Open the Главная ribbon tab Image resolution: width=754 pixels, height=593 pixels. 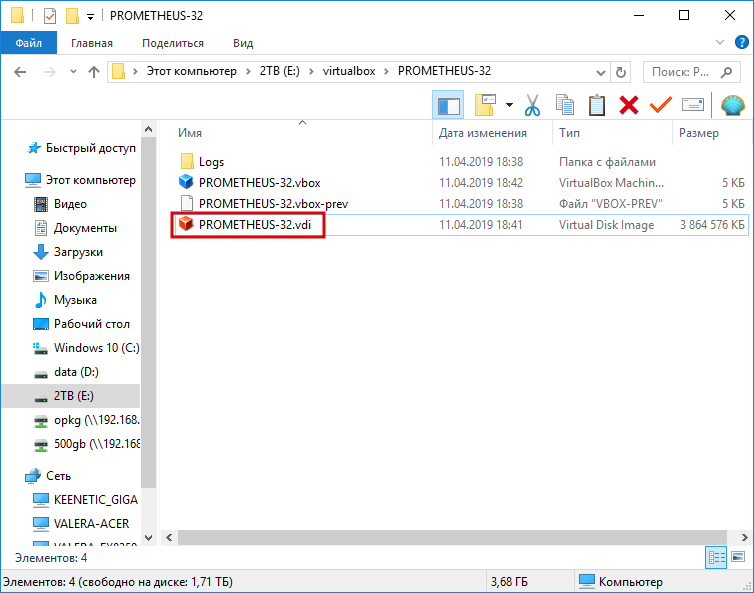[92, 43]
